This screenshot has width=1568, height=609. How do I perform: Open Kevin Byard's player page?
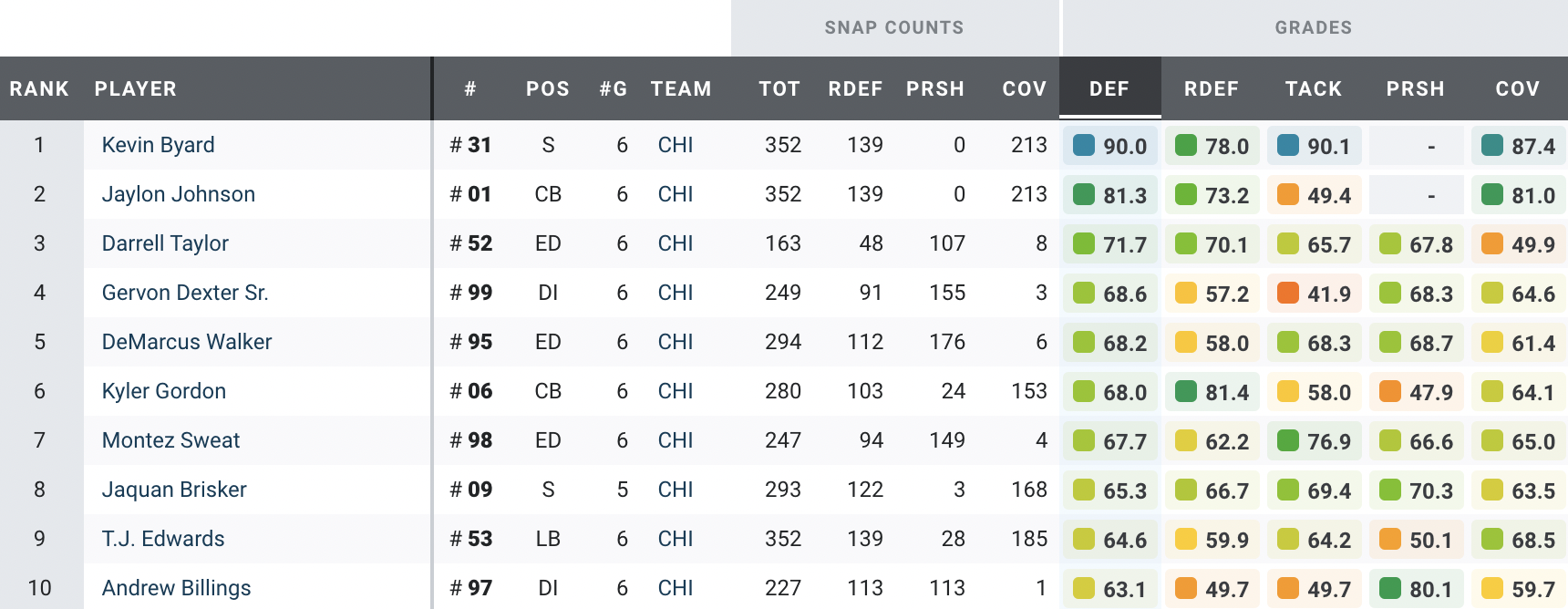pyautogui.click(x=158, y=145)
